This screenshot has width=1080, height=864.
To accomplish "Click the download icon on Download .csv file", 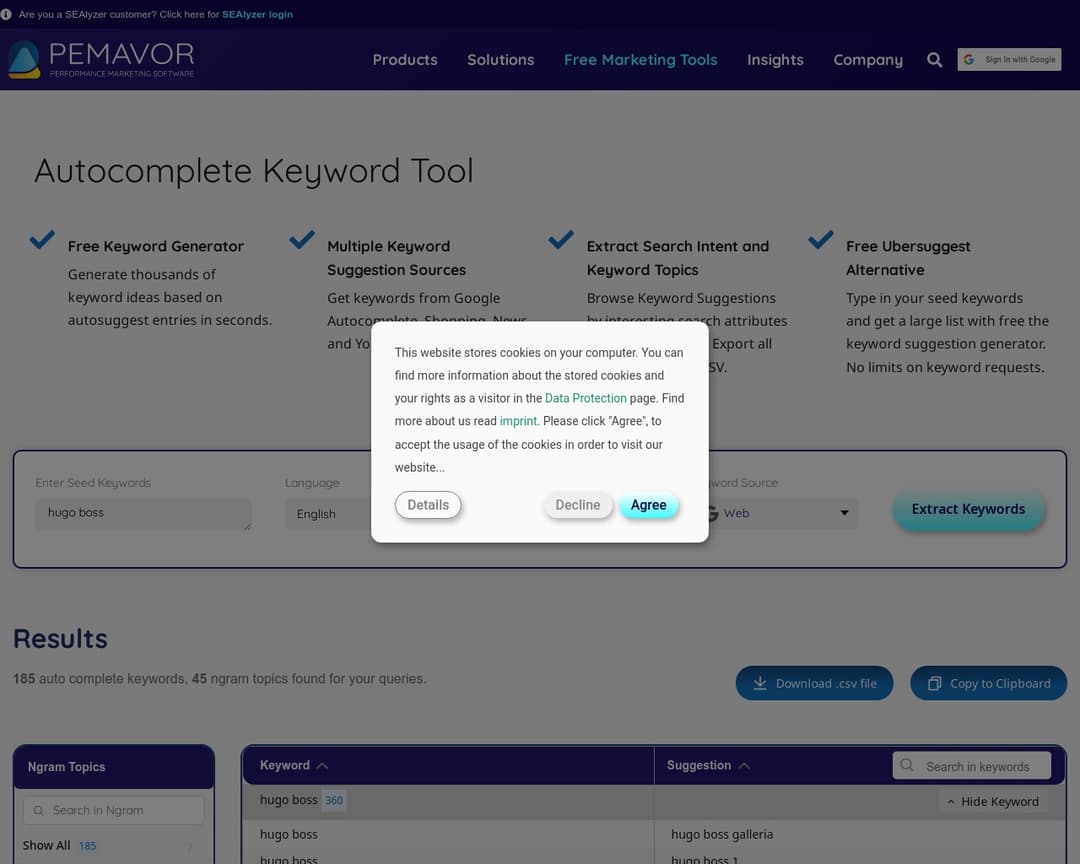I will pos(761,683).
